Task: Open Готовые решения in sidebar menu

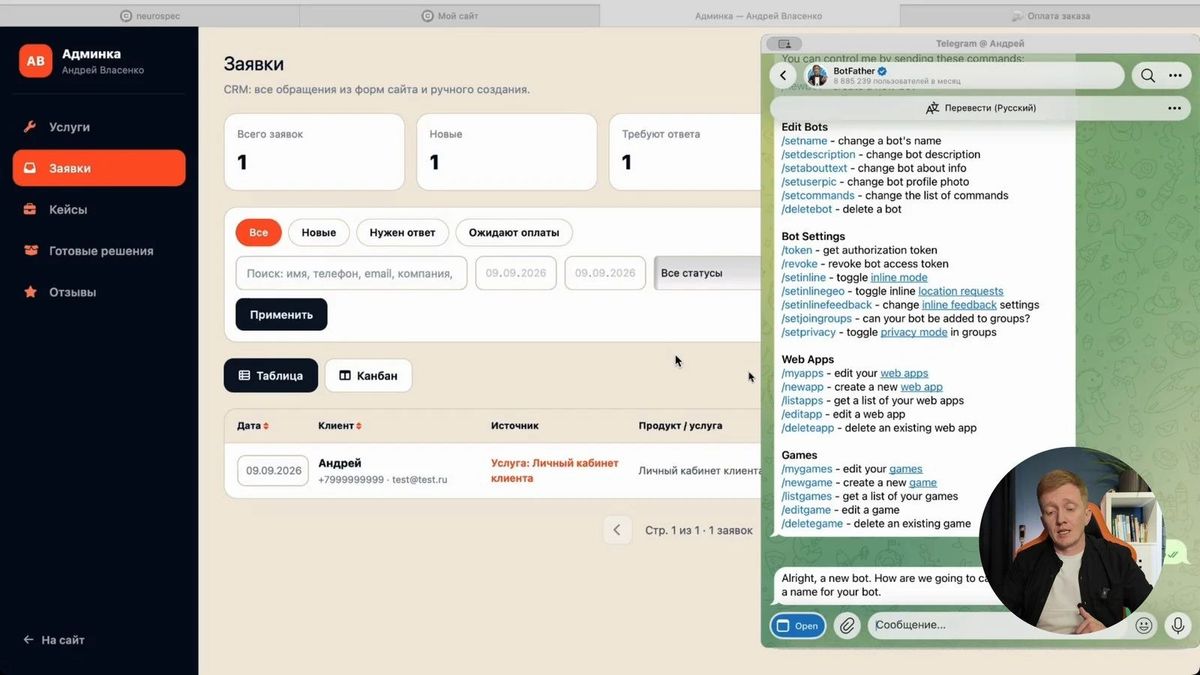Action: point(99,251)
